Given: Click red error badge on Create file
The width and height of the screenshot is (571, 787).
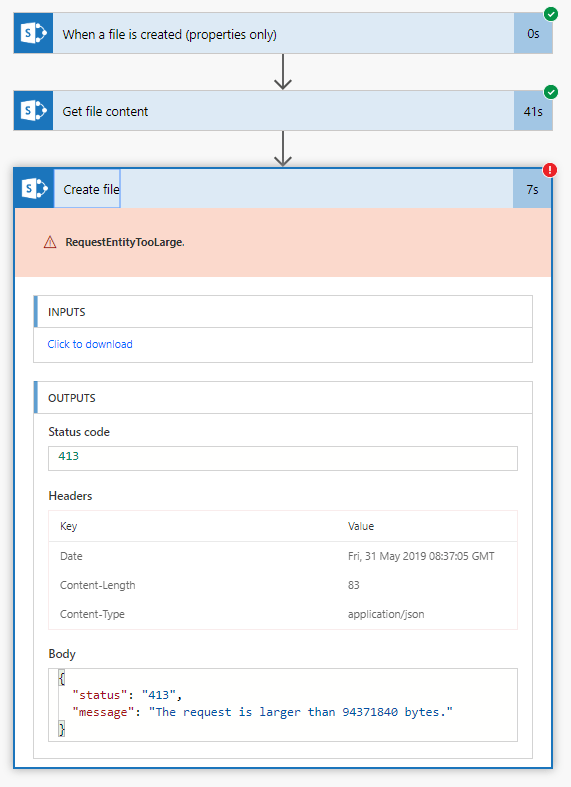Looking at the screenshot, I should (550, 170).
